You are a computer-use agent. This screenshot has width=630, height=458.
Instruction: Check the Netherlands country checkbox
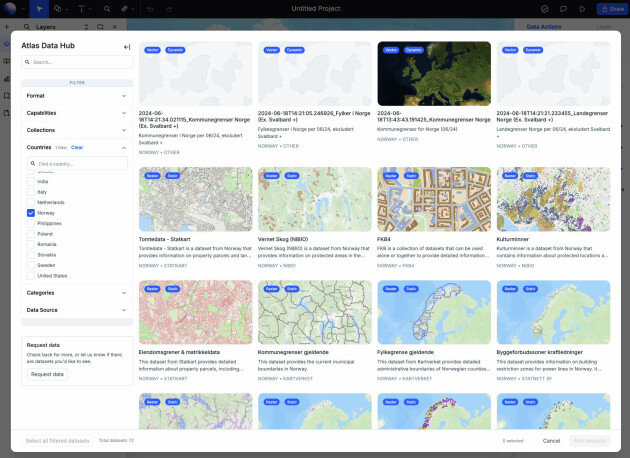(x=31, y=202)
